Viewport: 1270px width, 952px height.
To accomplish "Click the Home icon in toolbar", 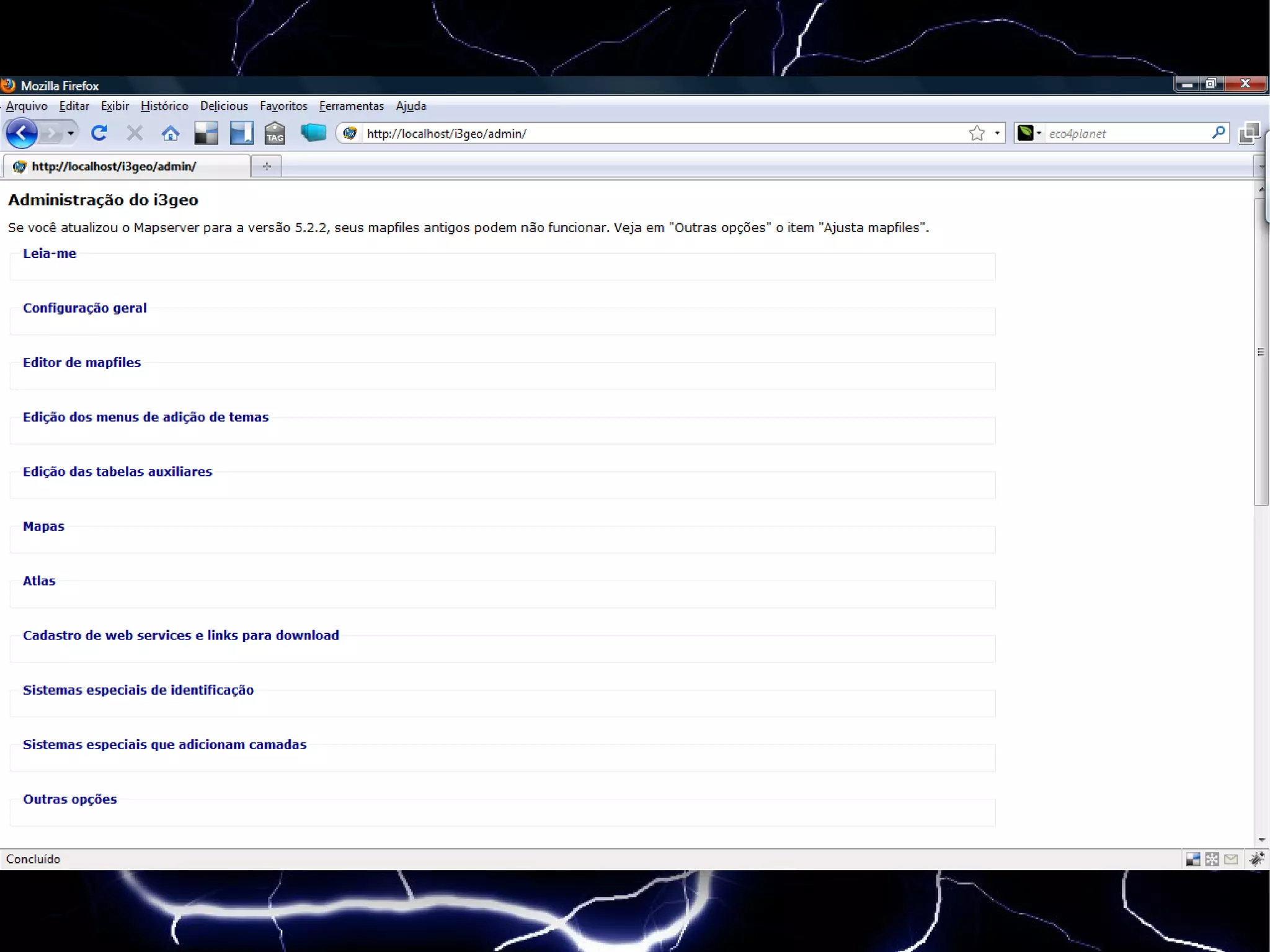I will point(171,133).
